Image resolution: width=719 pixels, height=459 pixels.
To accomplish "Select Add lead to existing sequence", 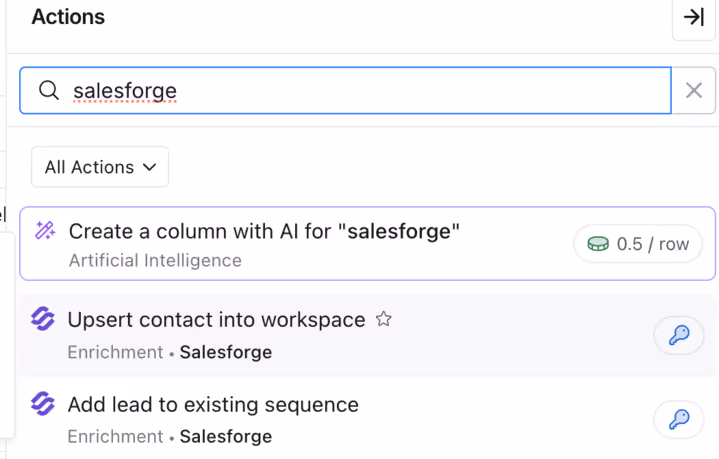I will pyautogui.click(x=213, y=405).
